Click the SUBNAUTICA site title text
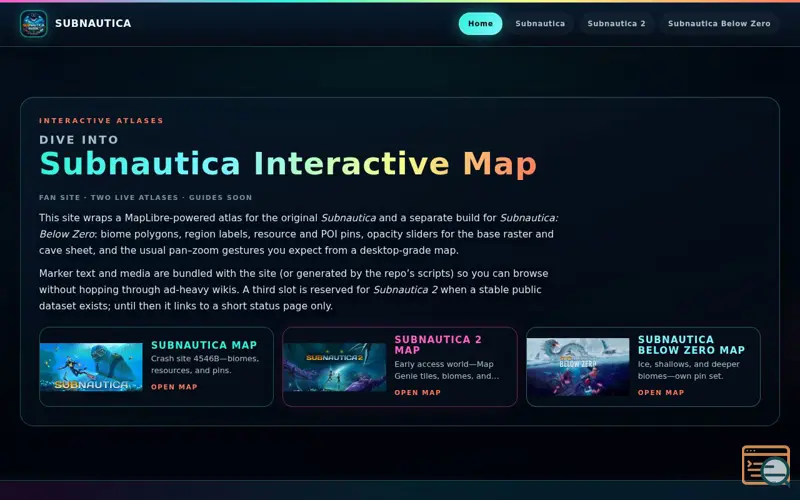This screenshot has width=800, height=500. [x=93, y=23]
